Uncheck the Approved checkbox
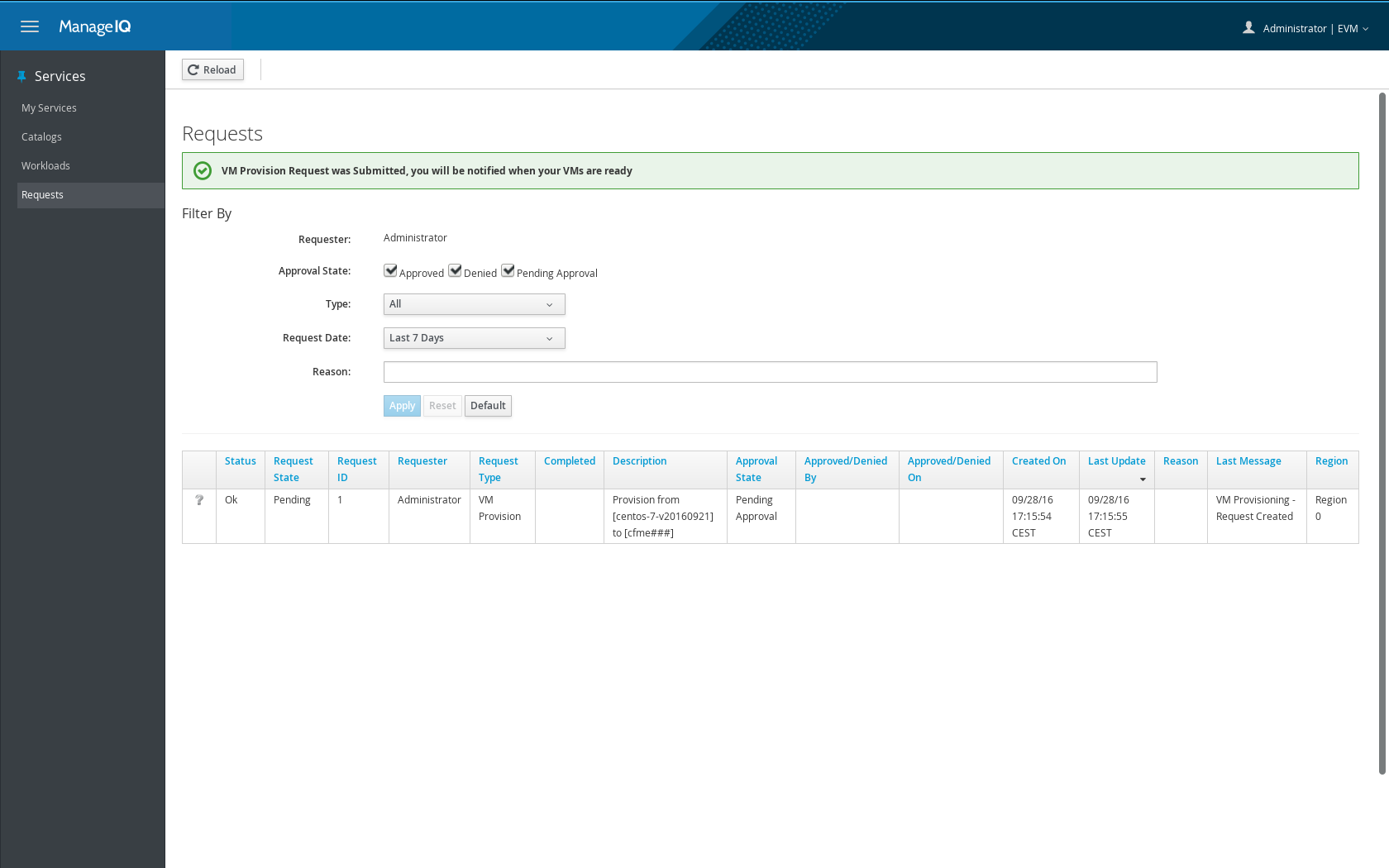This screenshot has width=1389, height=868. [390, 270]
